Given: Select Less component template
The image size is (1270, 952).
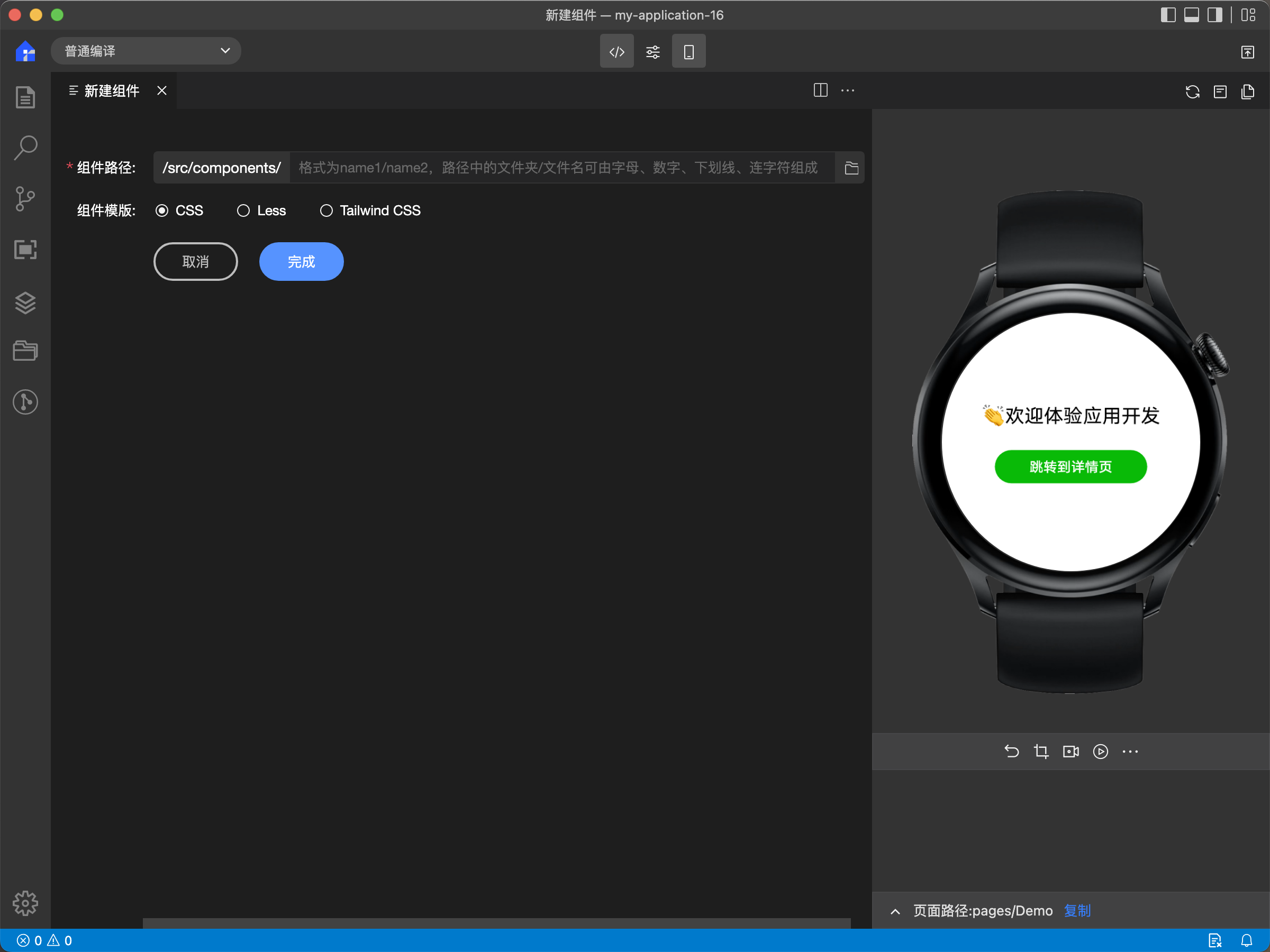Looking at the screenshot, I should (243, 210).
